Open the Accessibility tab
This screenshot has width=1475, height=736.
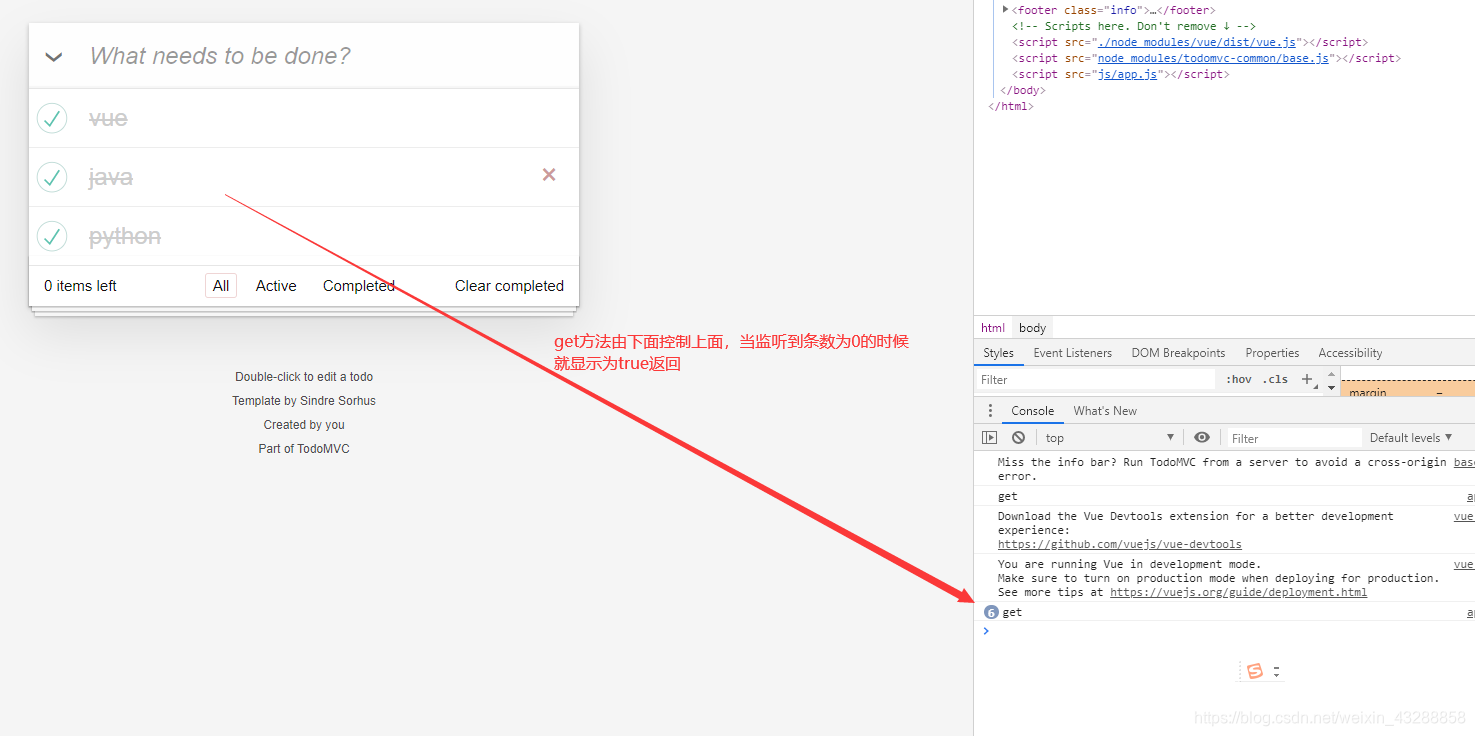click(1350, 353)
